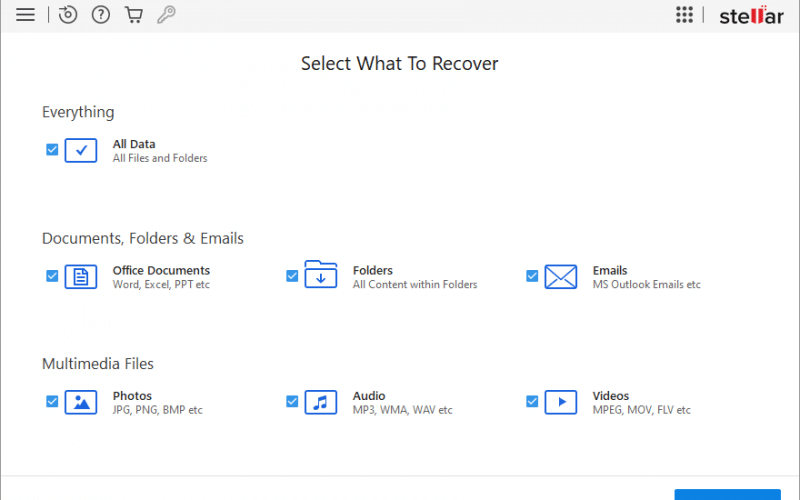
Task: Disable the Emails checkbox
Action: coord(532,276)
